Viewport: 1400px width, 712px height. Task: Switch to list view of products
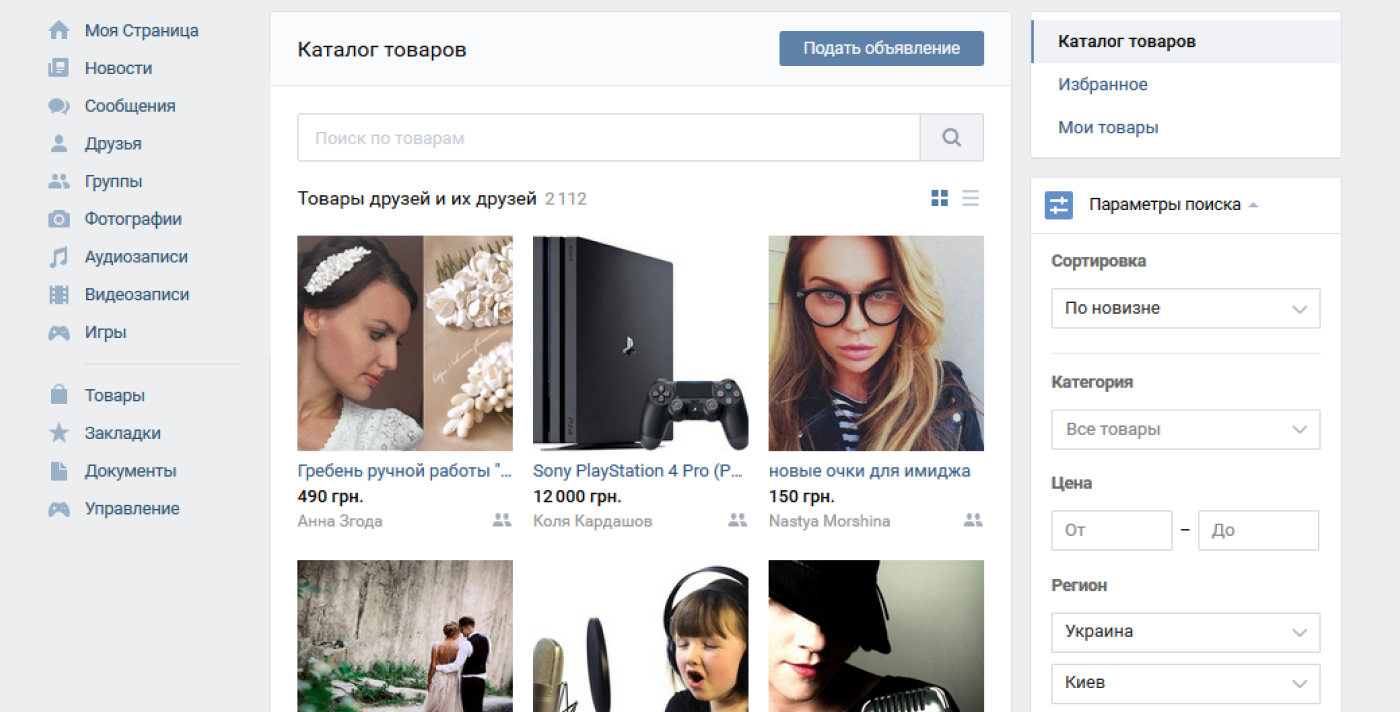[x=970, y=198]
